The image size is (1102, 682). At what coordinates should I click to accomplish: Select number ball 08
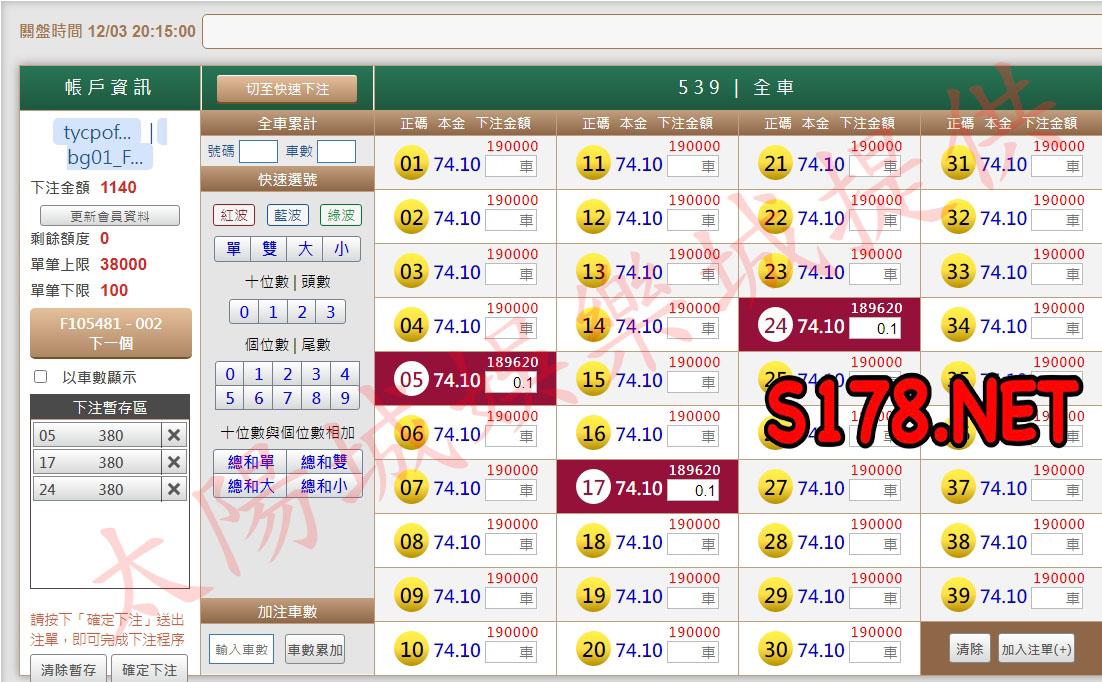pos(411,542)
